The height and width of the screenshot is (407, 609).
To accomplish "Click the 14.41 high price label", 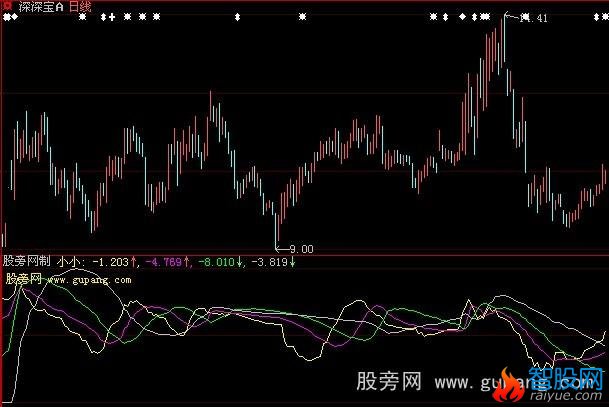I will [x=534, y=18].
